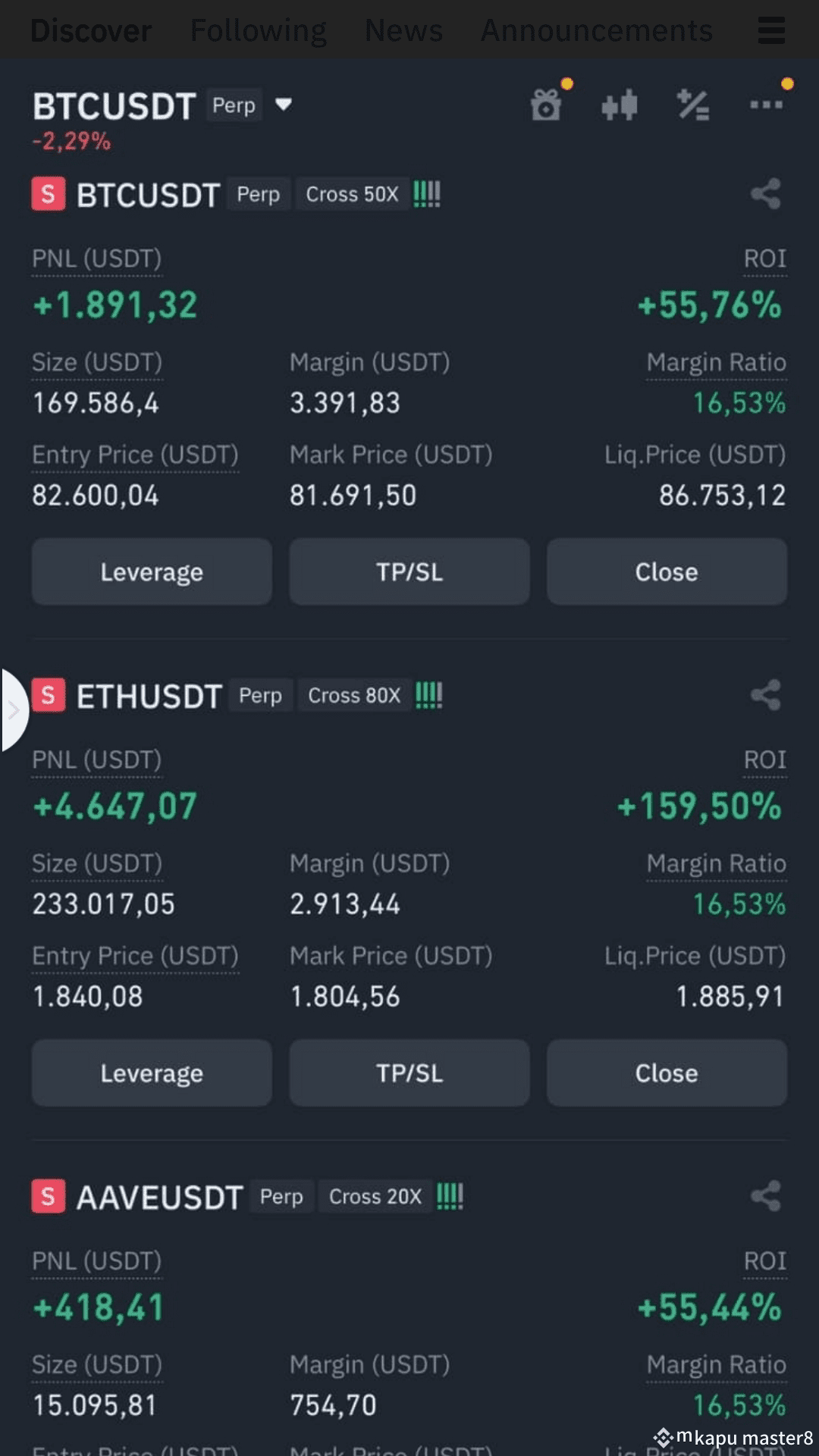Open the Cross 20X margin mode selector
This screenshot has height=1456, width=819.
click(x=375, y=1196)
